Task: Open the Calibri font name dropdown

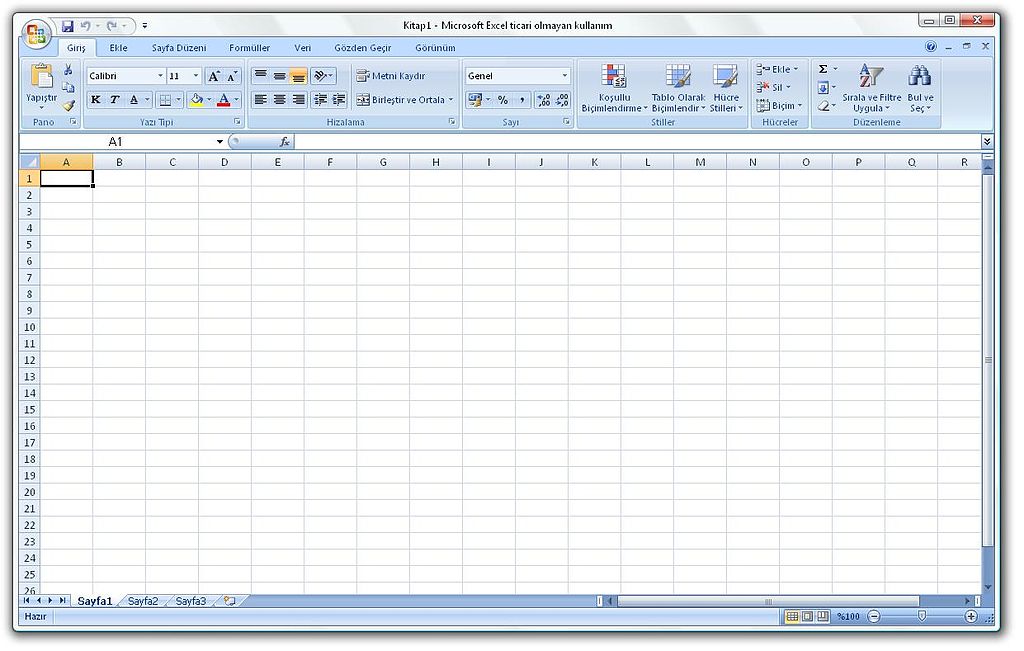Action: pos(161,76)
